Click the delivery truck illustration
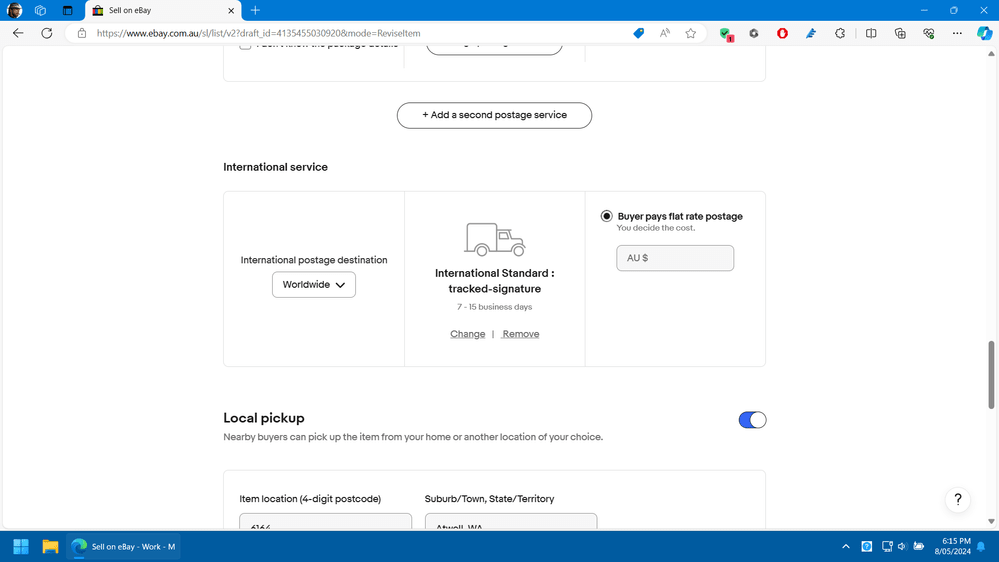The image size is (999, 562). pos(494,240)
